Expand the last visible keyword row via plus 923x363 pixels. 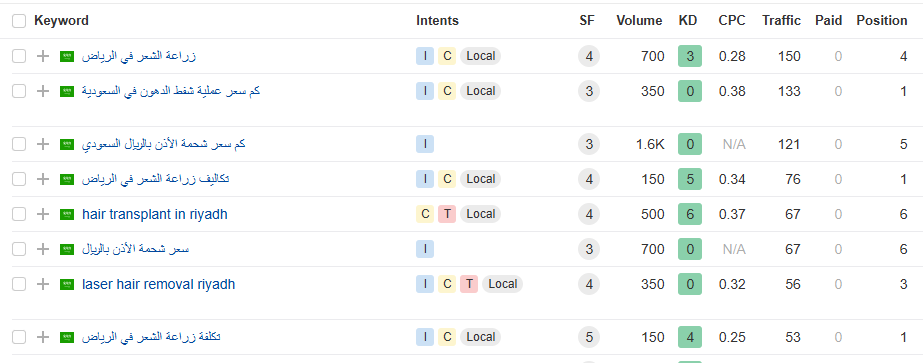(42, 337)
